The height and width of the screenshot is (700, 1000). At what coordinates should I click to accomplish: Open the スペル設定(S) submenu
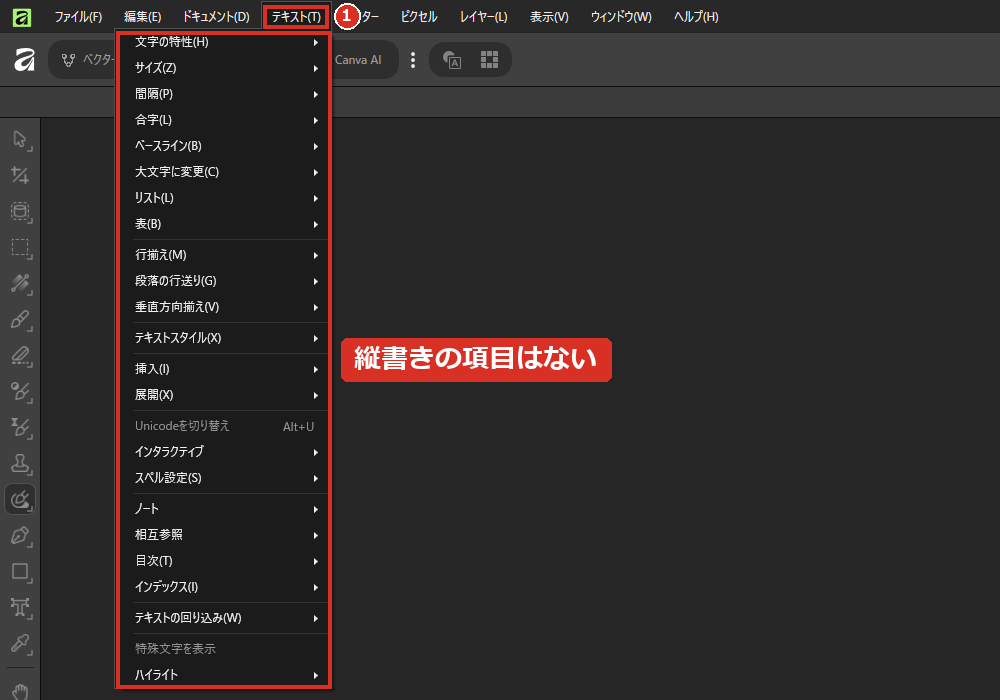tap(224, 478)
